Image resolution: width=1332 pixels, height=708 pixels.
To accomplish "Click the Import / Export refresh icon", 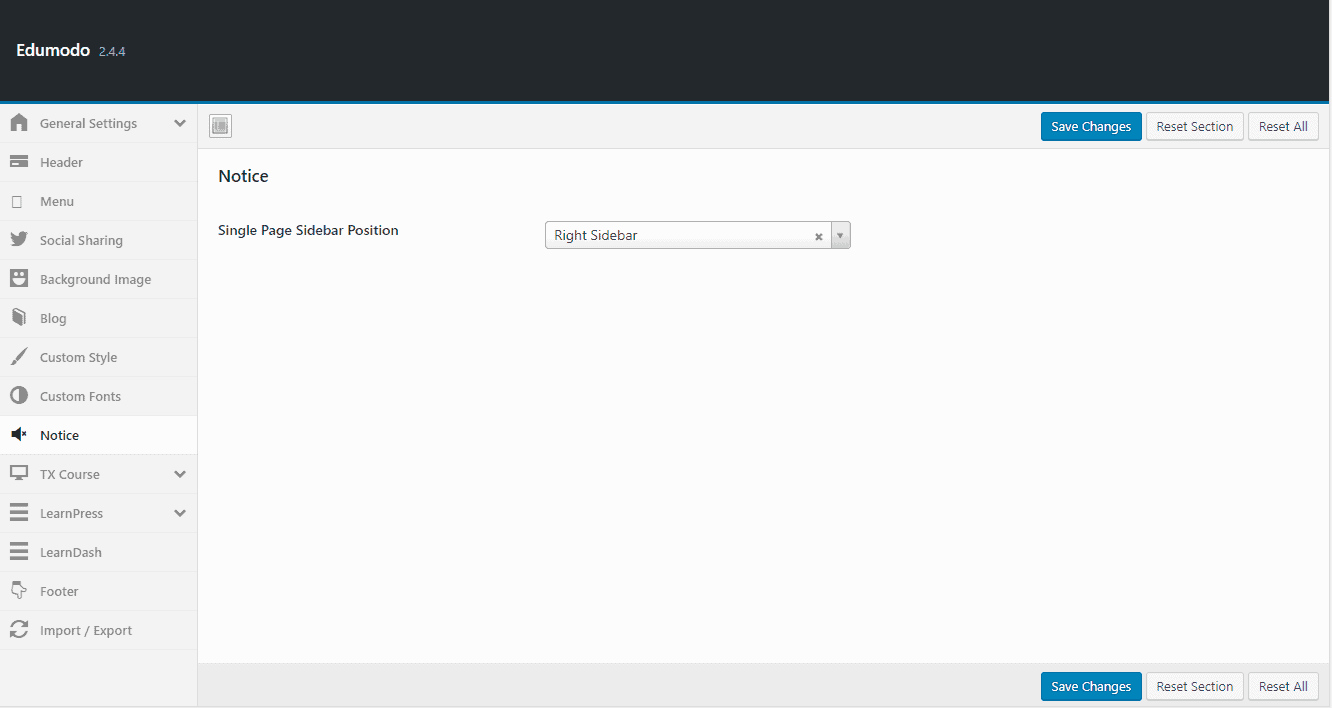I will tap(19, 630).
